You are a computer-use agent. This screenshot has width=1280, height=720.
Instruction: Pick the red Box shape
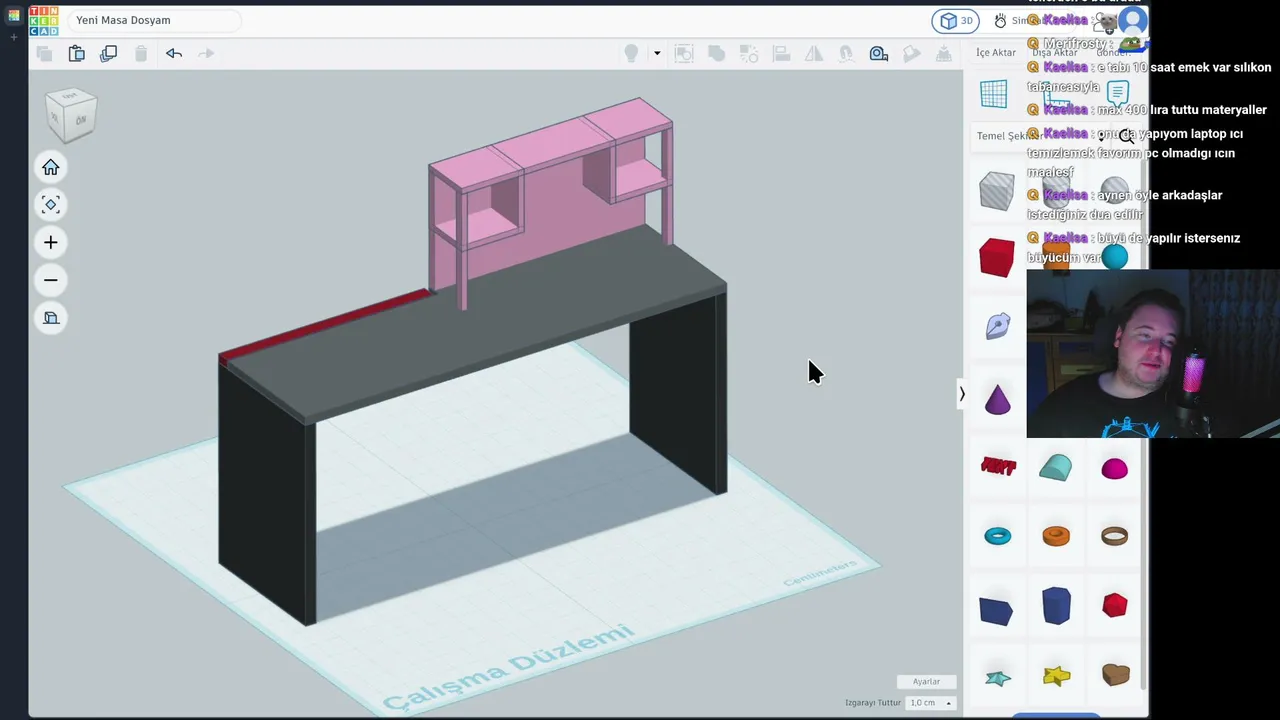(x=996, y=257)
